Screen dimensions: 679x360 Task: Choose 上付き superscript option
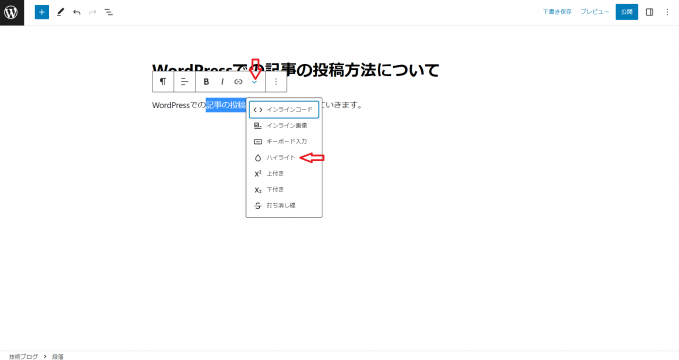pyautogui.click(x=284, y=174)
